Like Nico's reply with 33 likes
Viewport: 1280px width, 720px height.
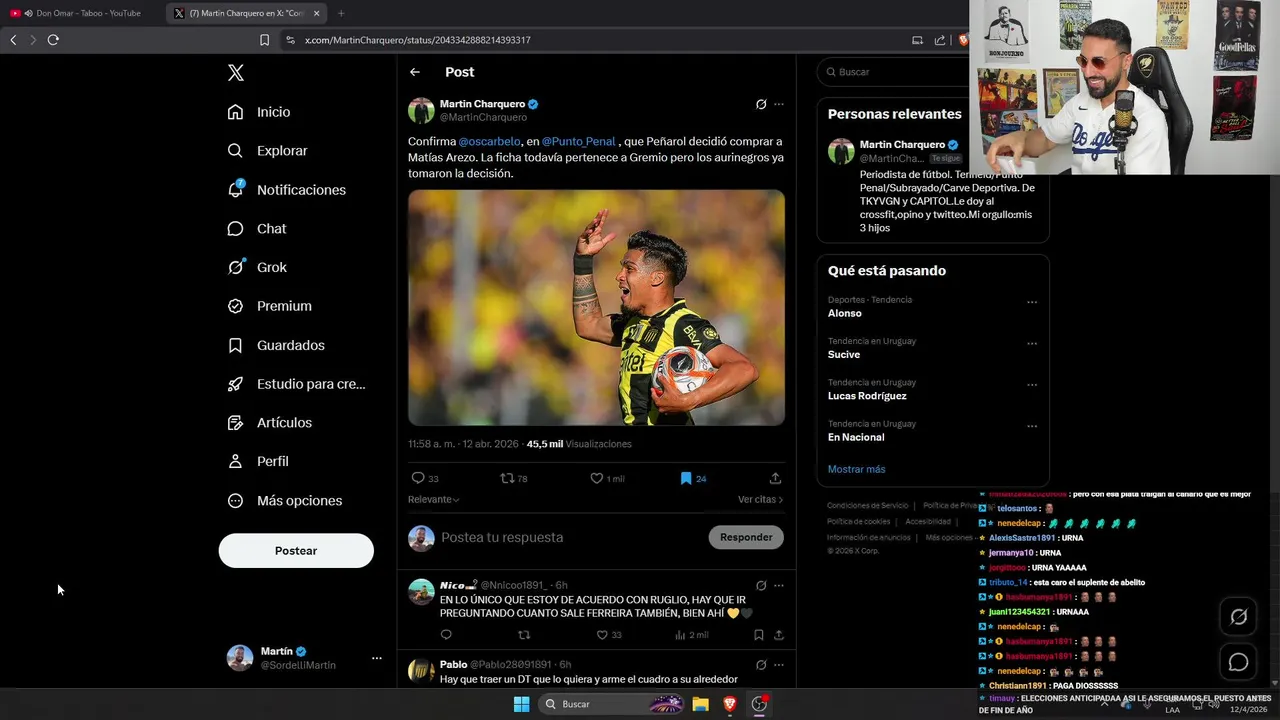coord(602,635)
